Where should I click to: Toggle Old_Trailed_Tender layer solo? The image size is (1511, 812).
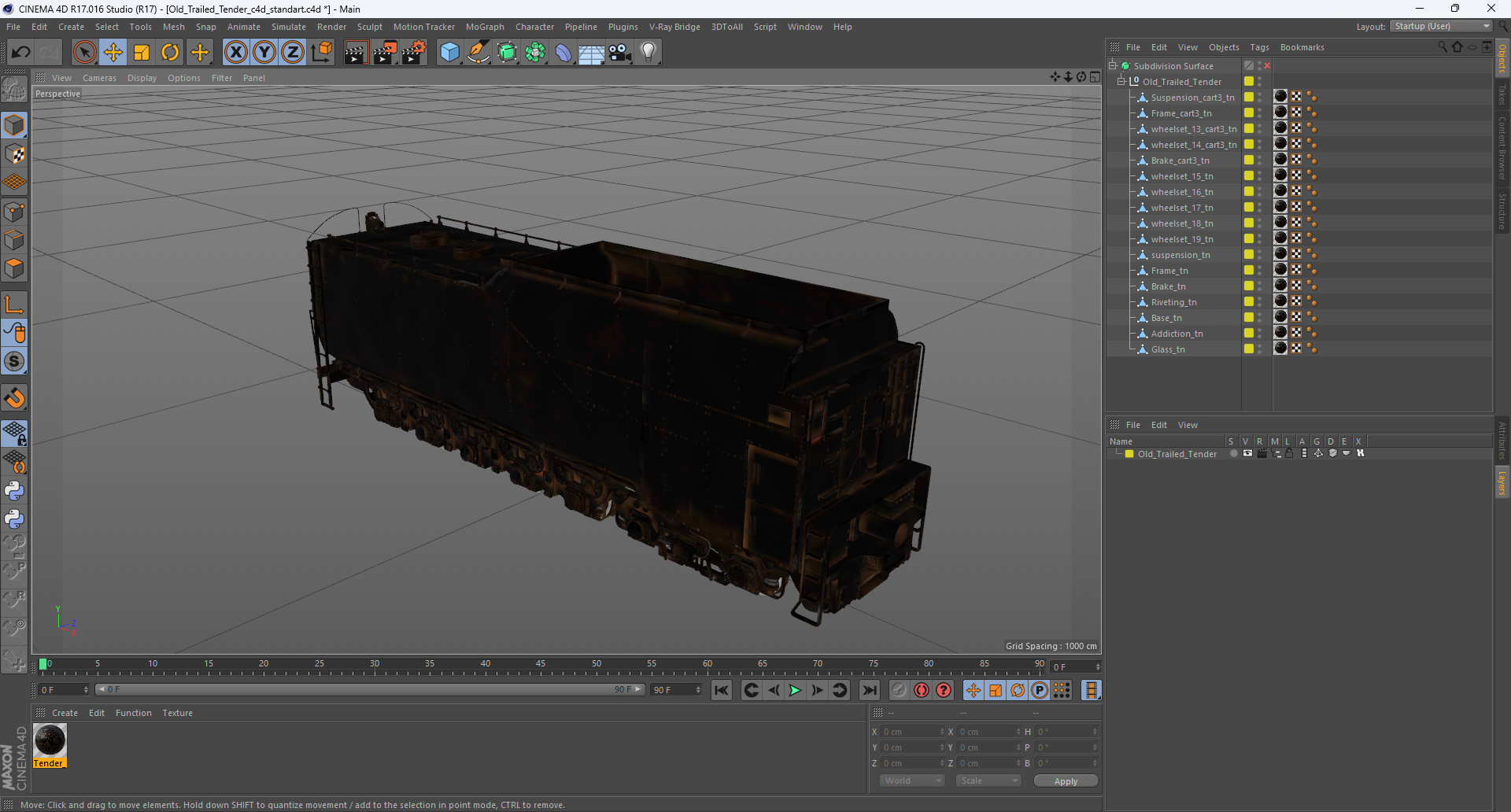(x=1233, y=453)
